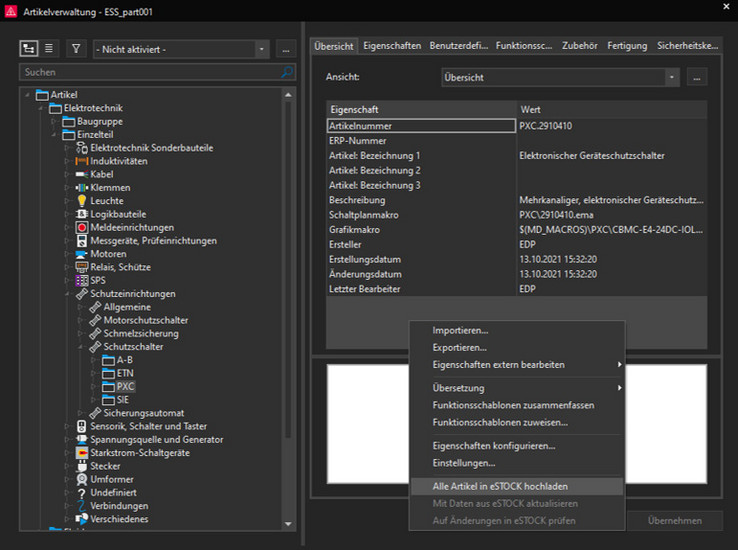Click the Elektrotechnik Sonderbauteile icon
The width and height of the screenshot is (738, 550).
point(82,148)
